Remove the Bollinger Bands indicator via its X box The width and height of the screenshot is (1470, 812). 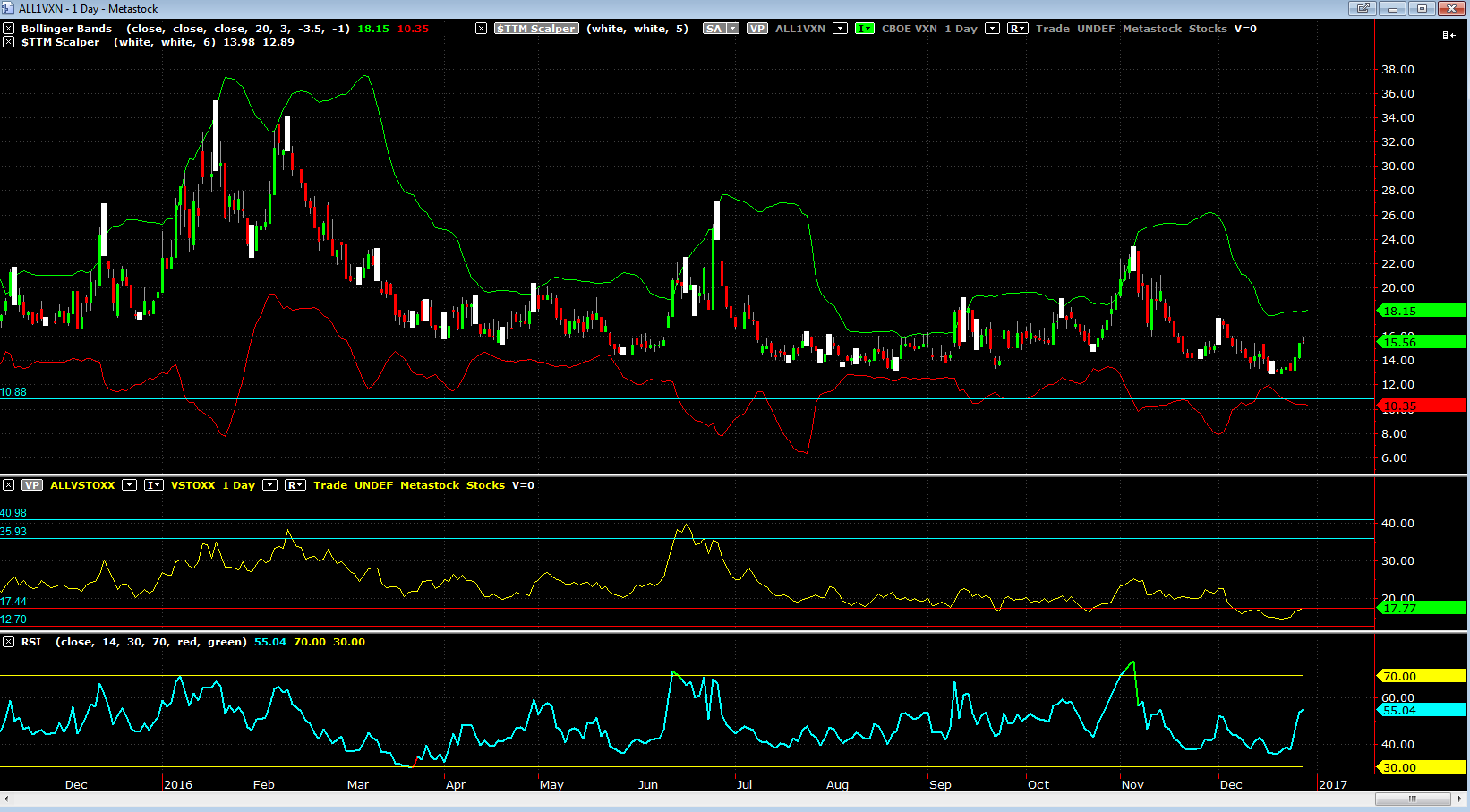[x=8, y=29]
